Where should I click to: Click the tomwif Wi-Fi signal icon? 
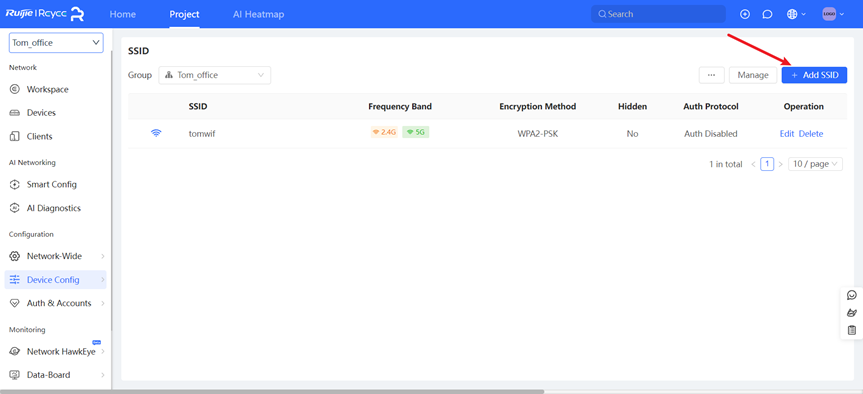[x=156, y=133]
